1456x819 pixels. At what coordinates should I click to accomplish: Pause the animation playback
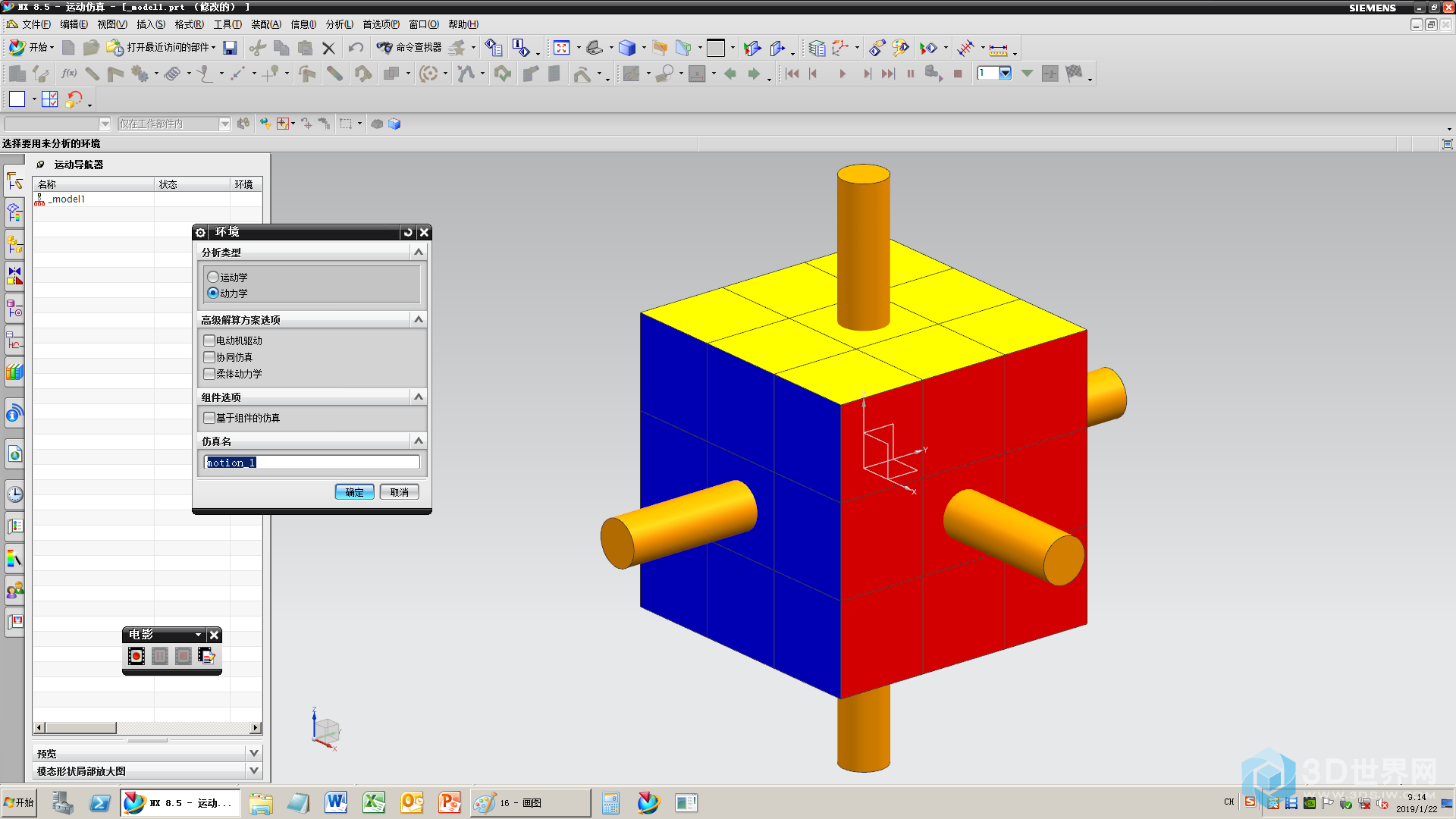click(911, 74)
